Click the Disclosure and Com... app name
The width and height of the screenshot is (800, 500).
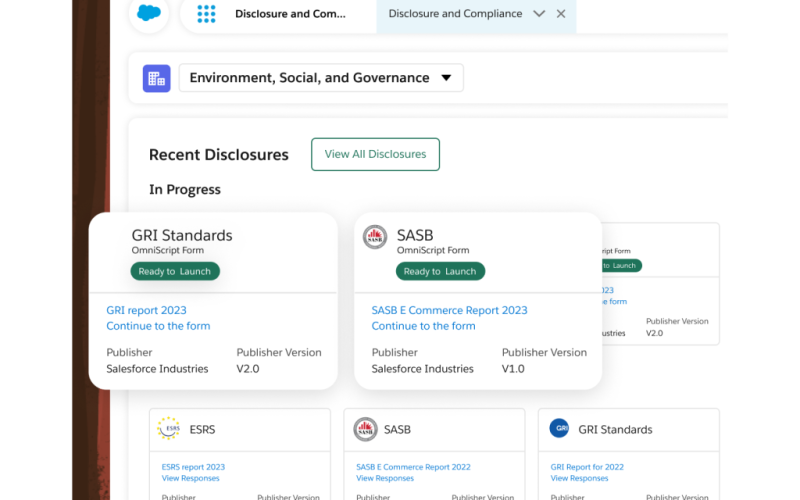290,14
